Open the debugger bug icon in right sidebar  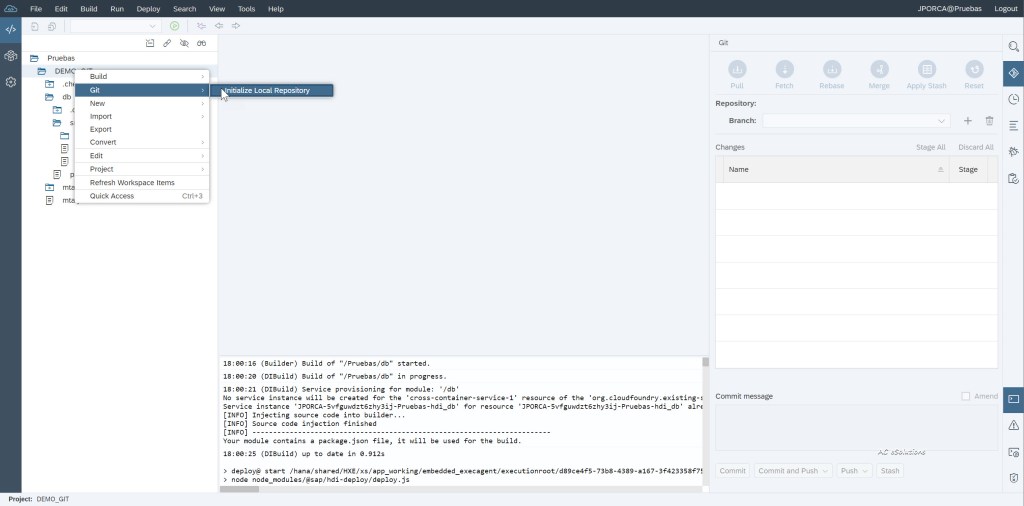1013,152
